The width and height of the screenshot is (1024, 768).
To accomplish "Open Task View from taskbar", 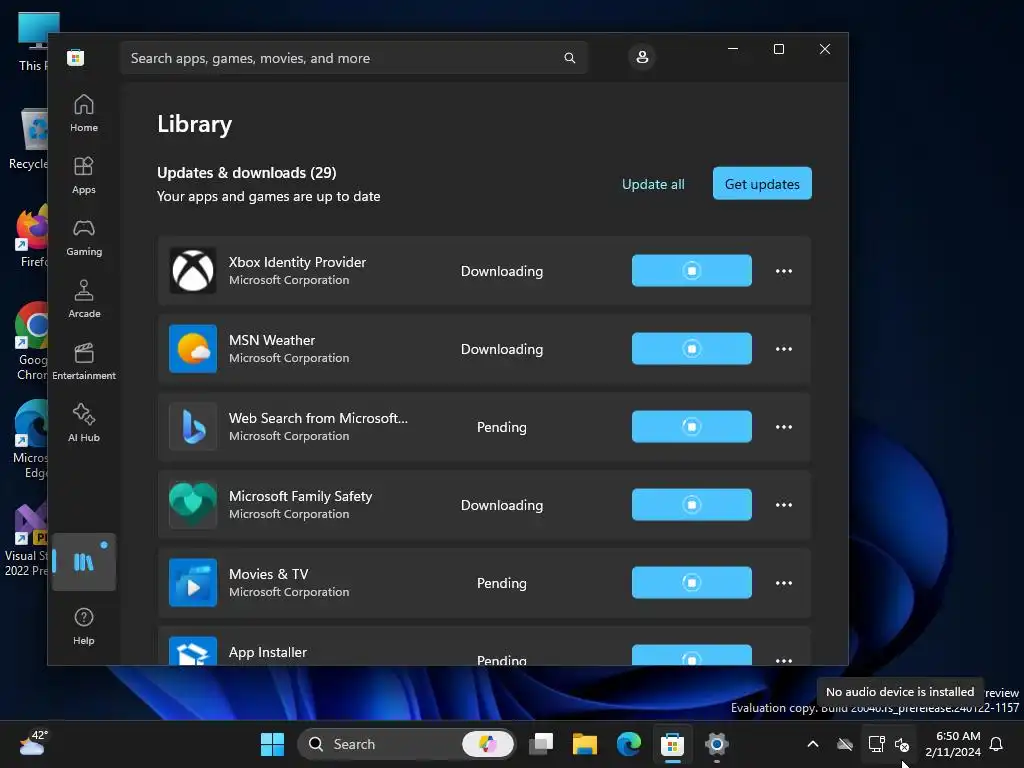I will tap(541, 744).
